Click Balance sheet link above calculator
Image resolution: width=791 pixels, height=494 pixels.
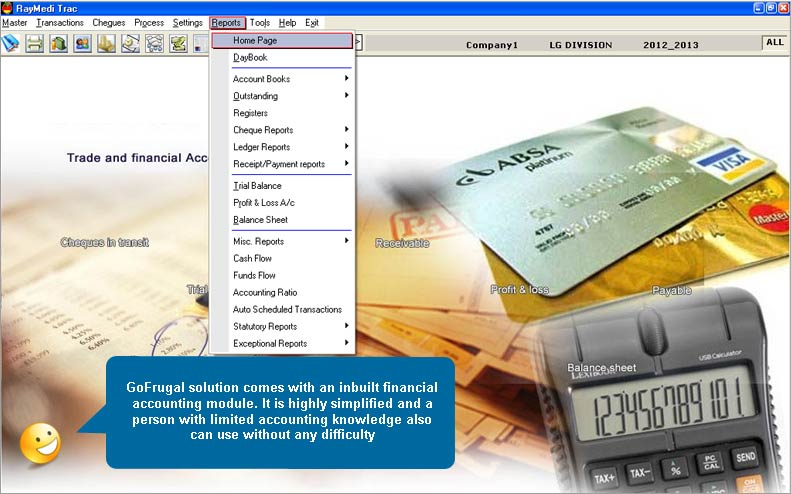pyautogui.click(x=601, y=368)
